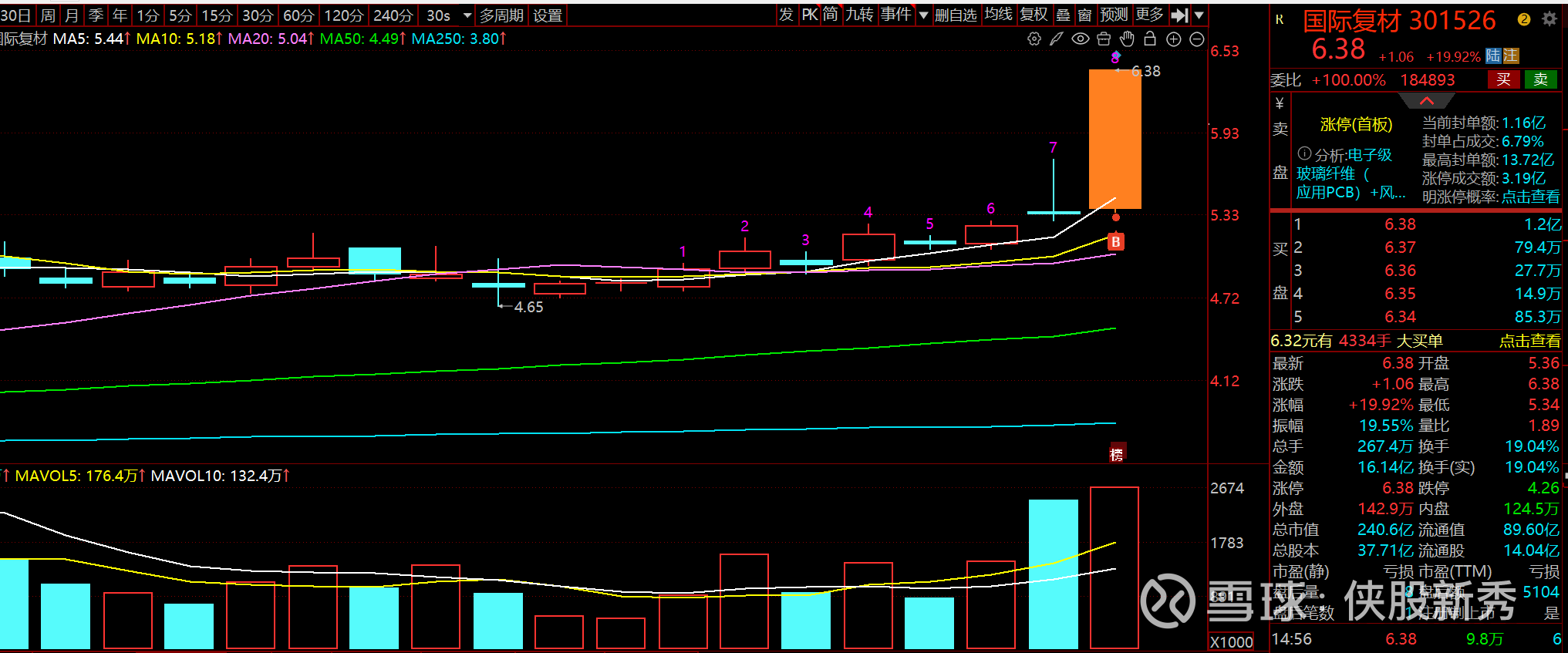This screenshot has height=653, width=1568.
Task: Select the 30分 period tab
Action: pyautogui.click(x=258, y=15)
